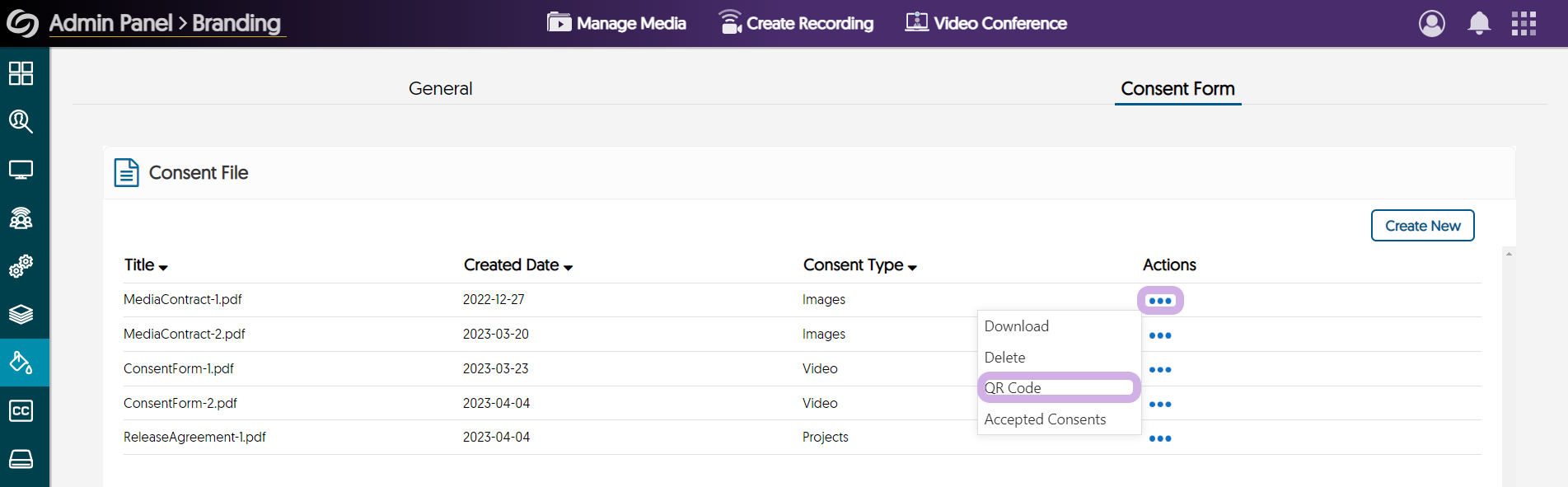The width and height of the screenshot is (1568, 487).
Task: Click the search magnifier sidebar icon
Action: pyautogui.click(x=21, y=122)
